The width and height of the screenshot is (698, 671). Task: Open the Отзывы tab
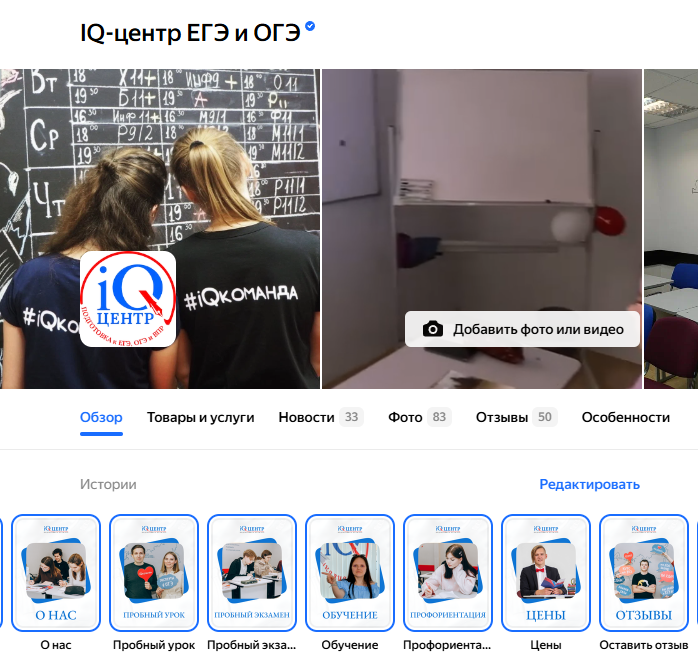point(516,417)
